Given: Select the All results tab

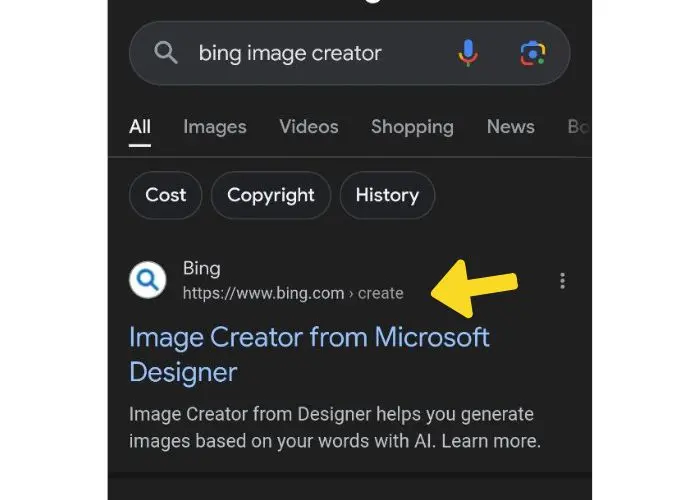Looking at the screenshot, I should (140, 127).
